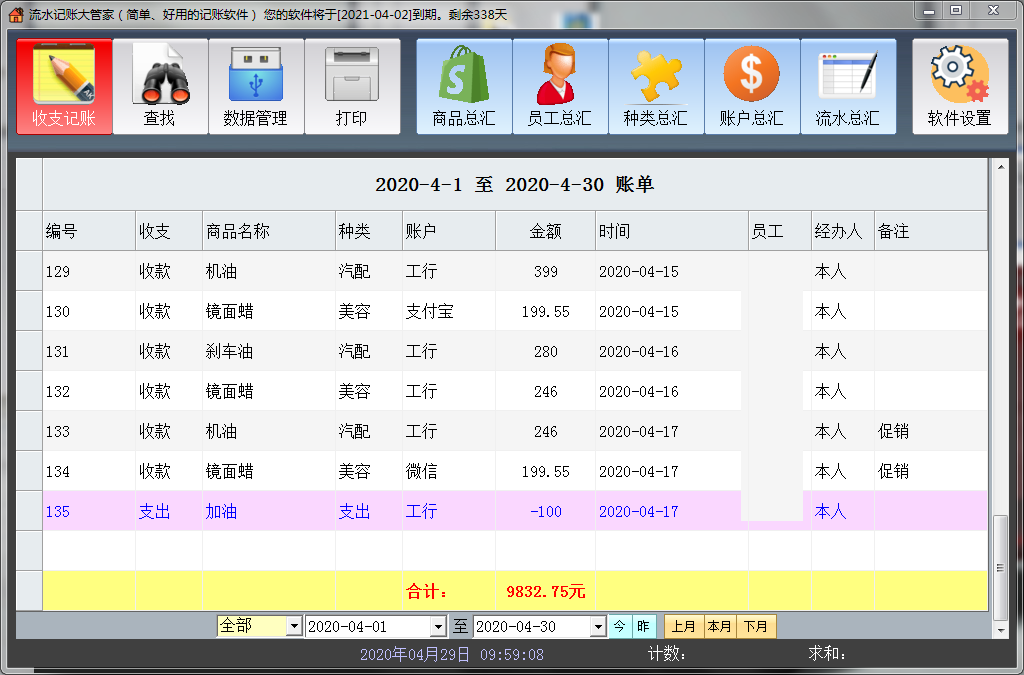The width and height of the screenshot is (1024, 675).
Task: Sort by the 金额 column header
Action: coord(545,231)
